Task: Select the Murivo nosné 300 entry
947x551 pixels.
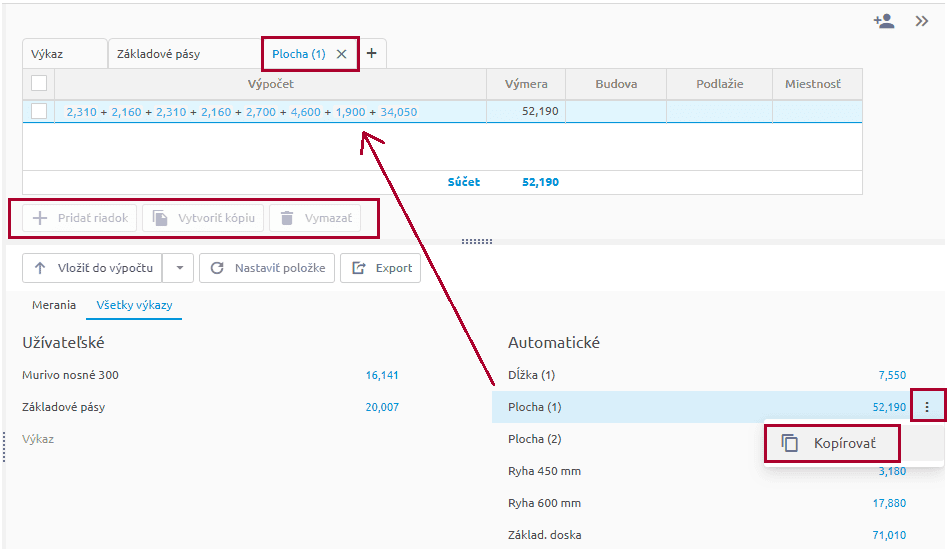Action: coord(76,375)
